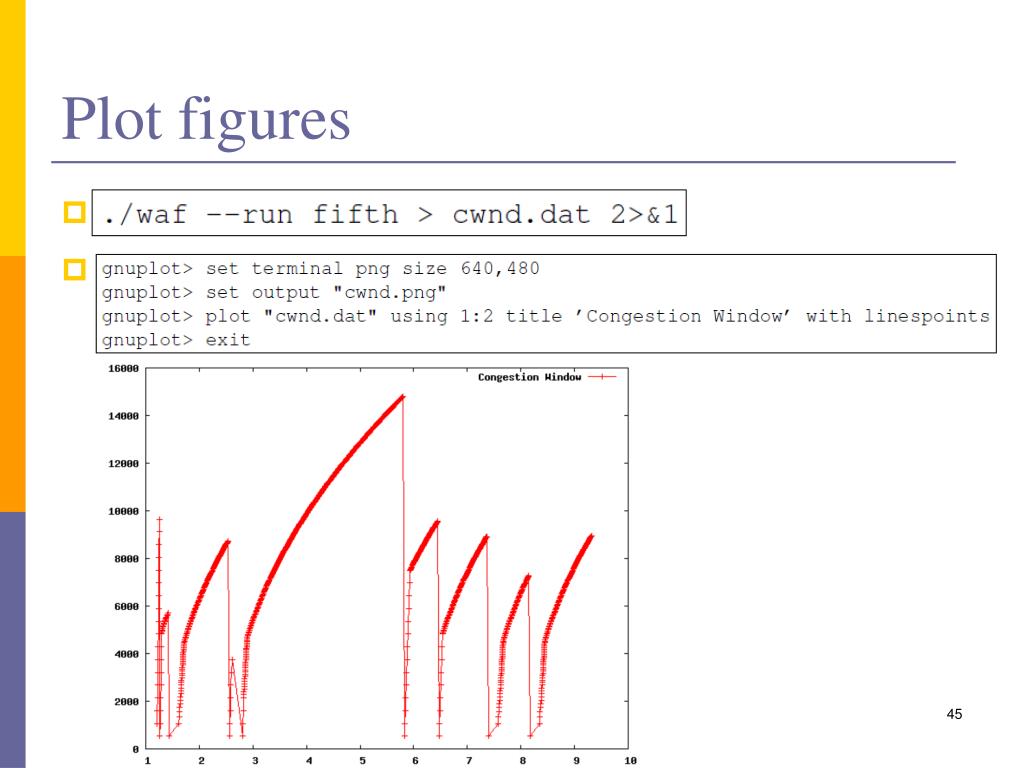Viewport: 1024px width, 768px height.
Task: Click the yellow bullet beside the waf command
Action: point(74,212)
